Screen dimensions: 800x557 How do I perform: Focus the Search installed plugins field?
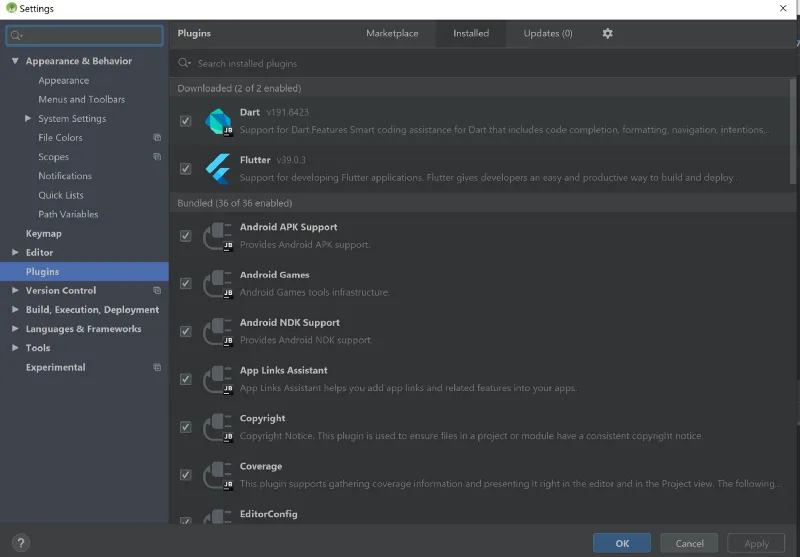tap(485, 63)
